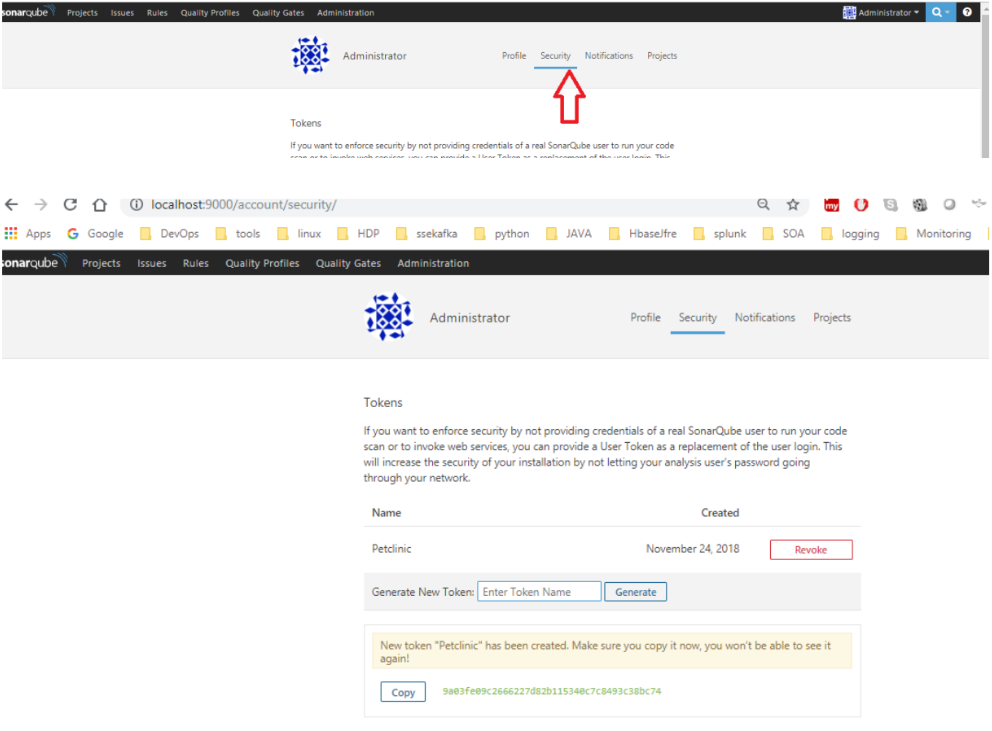Open the DevOps bookmark folder
992x731 pixels.
170,234
